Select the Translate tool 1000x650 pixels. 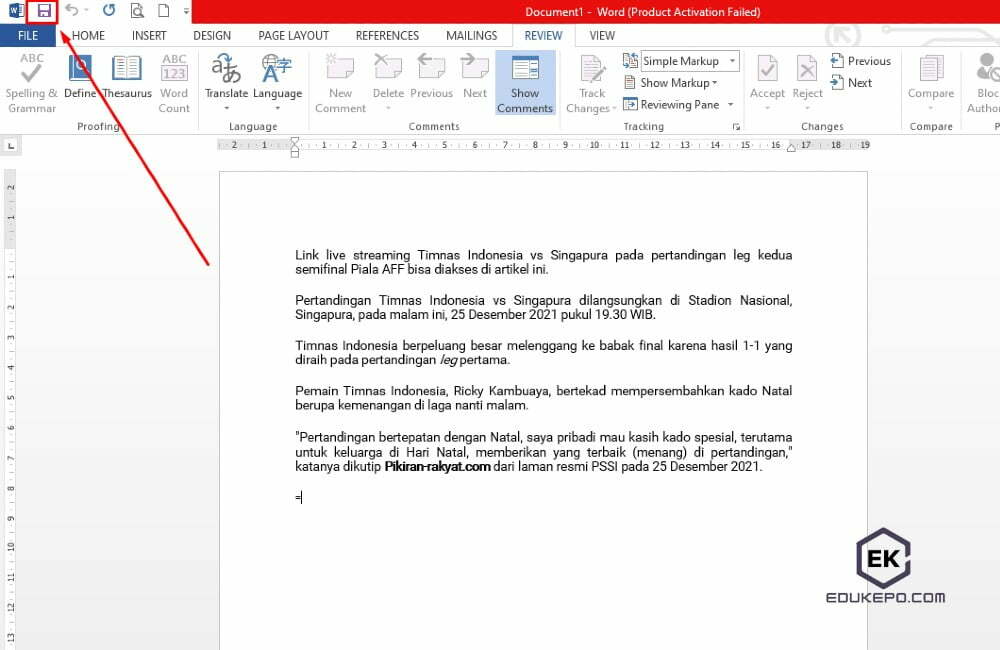(226, 80)
